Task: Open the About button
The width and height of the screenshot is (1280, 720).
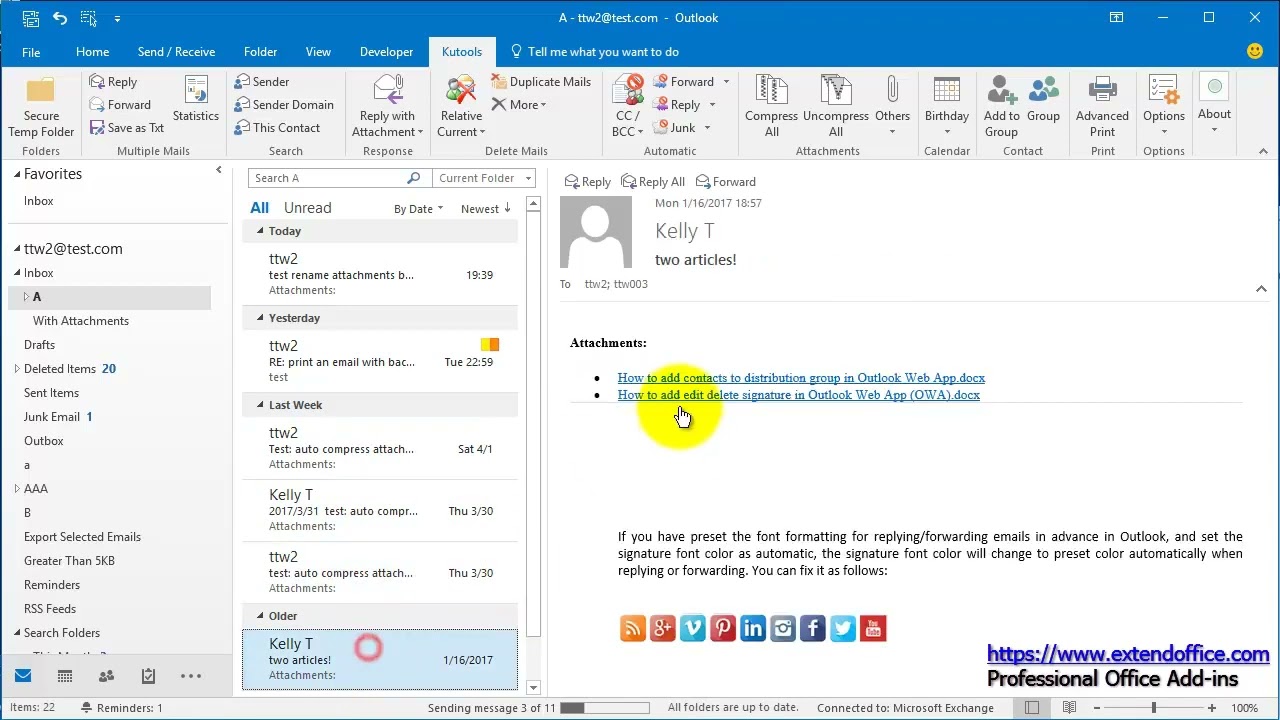Action: (1214, 104)
